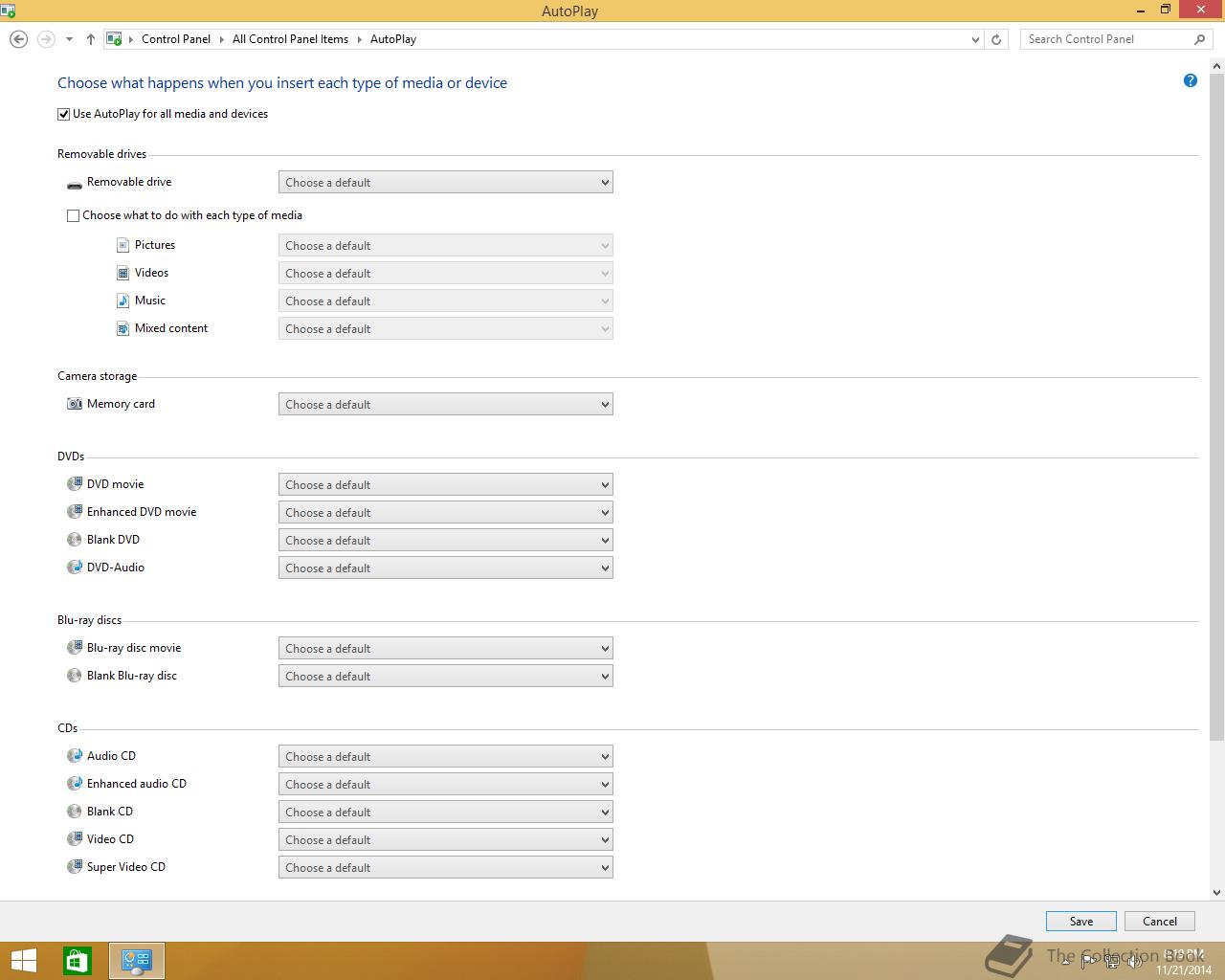Click the Super Video CD icon

pyautogui.click(x=75, y=867)
